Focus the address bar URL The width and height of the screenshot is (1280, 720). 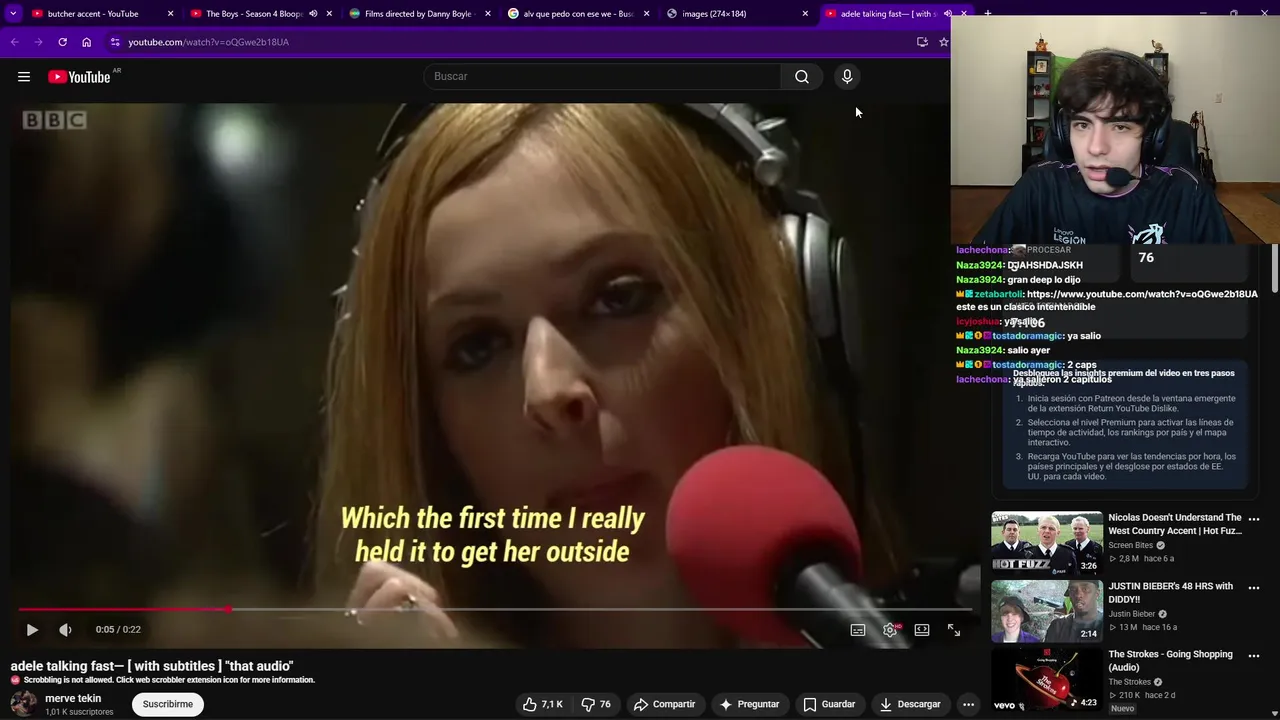pos(208,42)
